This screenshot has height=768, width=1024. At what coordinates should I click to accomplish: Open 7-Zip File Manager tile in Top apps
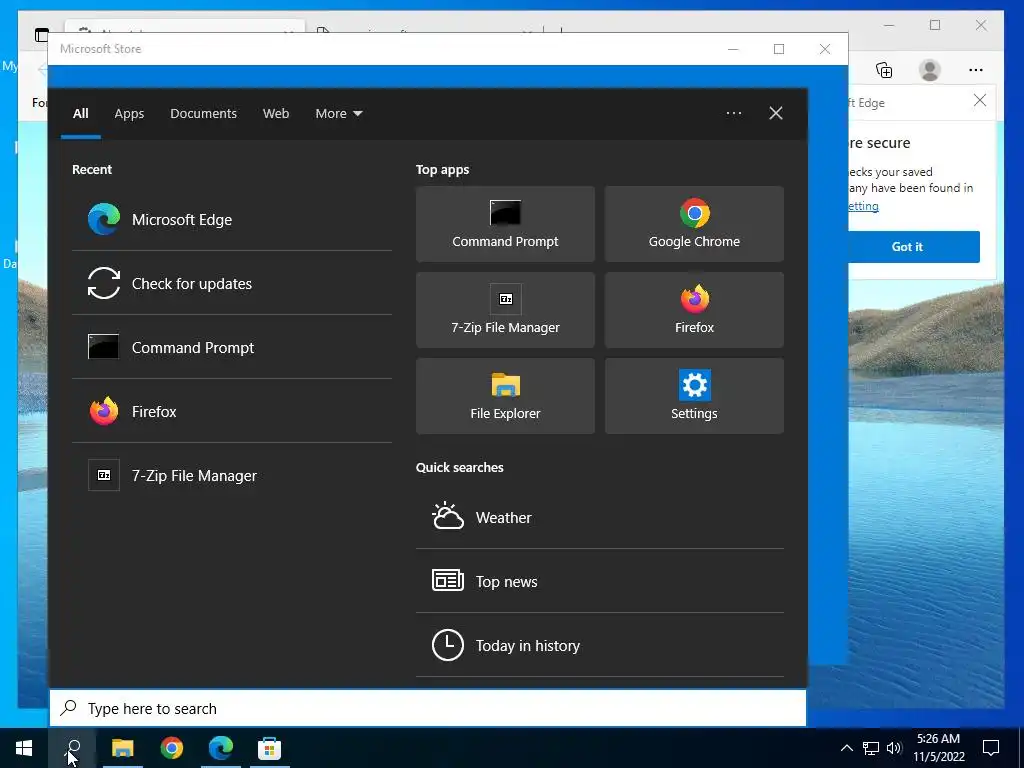coord(505,310)
